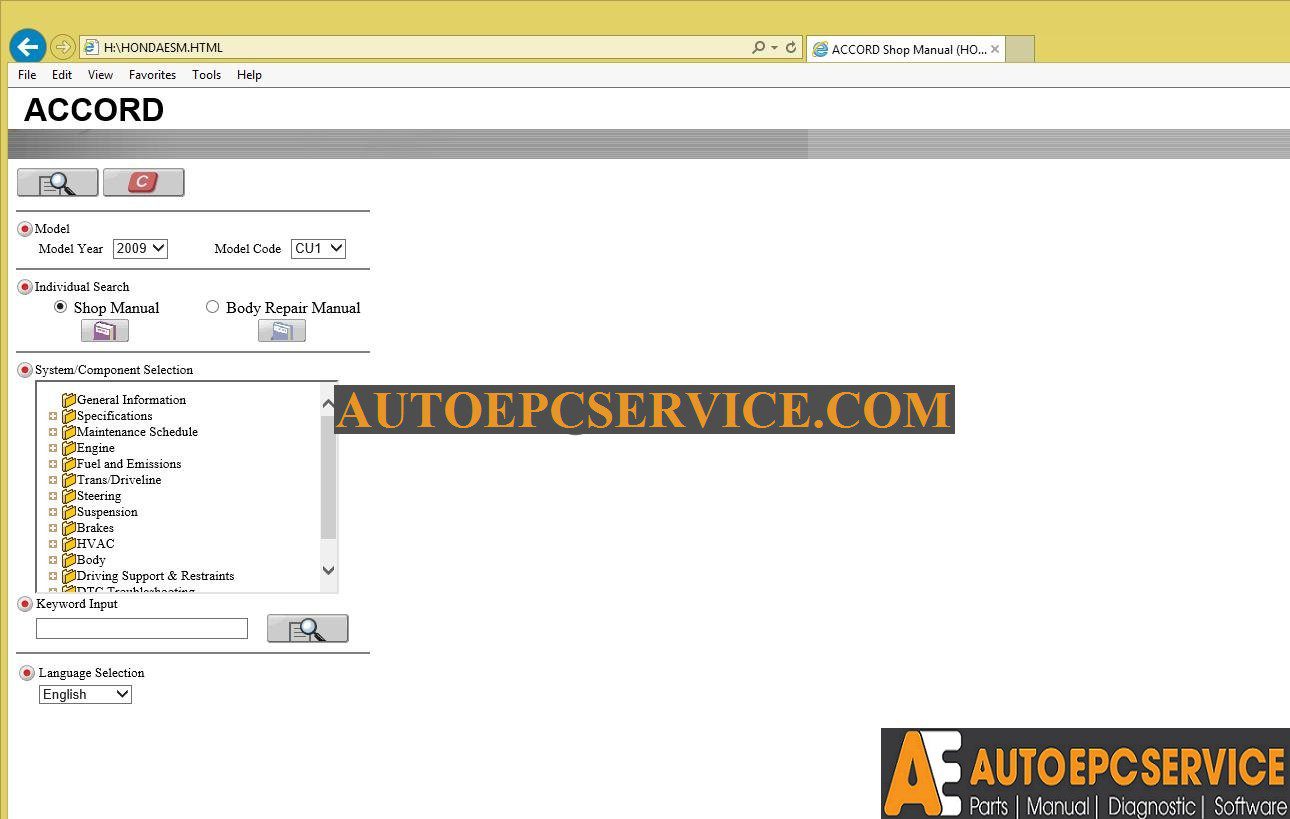Open the Favorites menu
Screen dimensions: 1290x819
(152, 75)
